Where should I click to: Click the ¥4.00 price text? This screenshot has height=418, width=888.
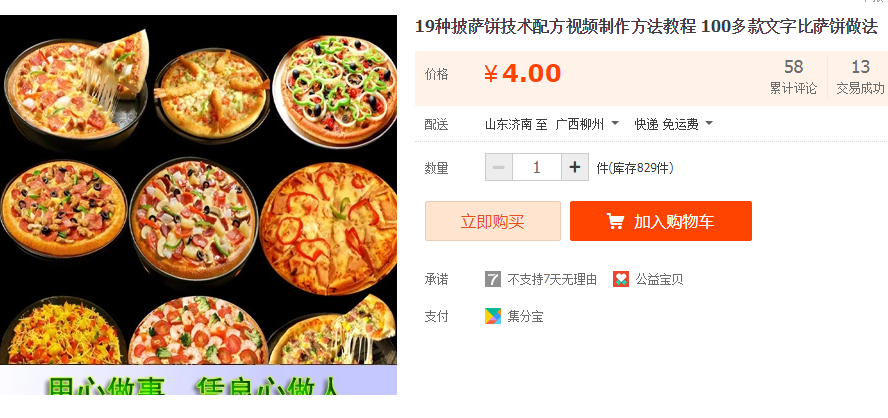pyautogui.click(x=522, y=74)
